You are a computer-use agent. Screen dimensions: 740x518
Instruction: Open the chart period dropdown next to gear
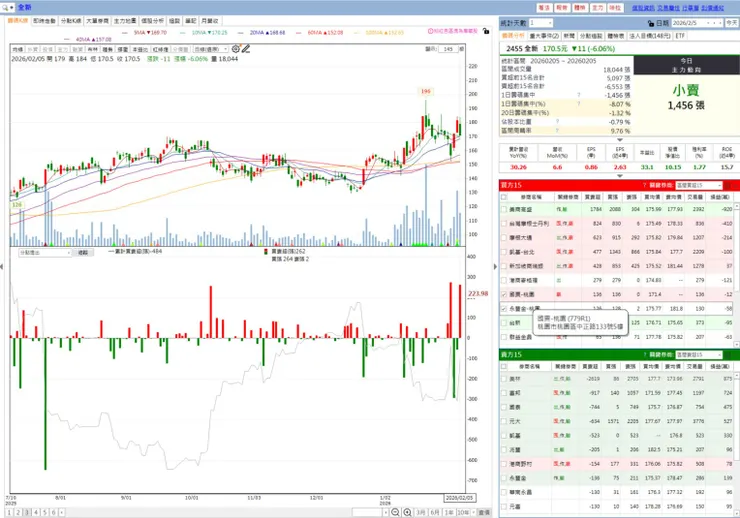pos(211,49)
